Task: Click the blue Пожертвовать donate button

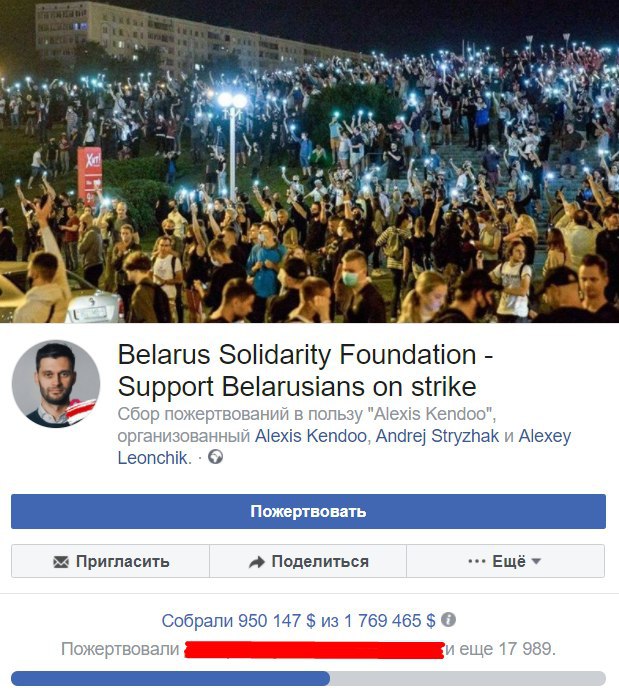Action: pyautogui.click(x=308, y=511)
